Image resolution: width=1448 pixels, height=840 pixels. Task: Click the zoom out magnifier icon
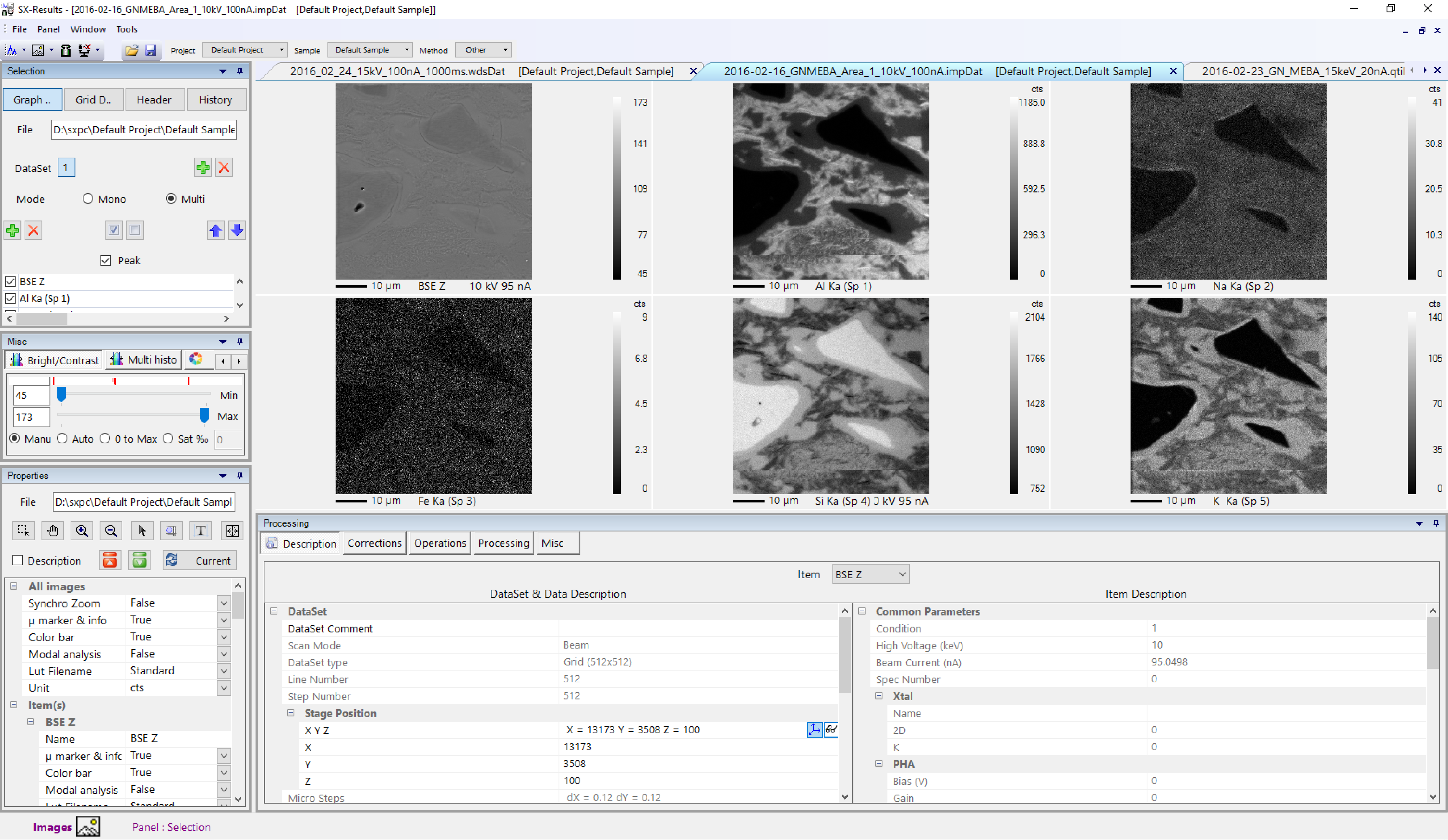[x=111, y=530]
